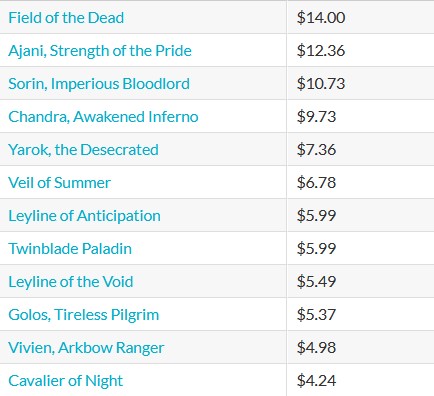Open the Field of the Dead link

[x=66, y=18]
